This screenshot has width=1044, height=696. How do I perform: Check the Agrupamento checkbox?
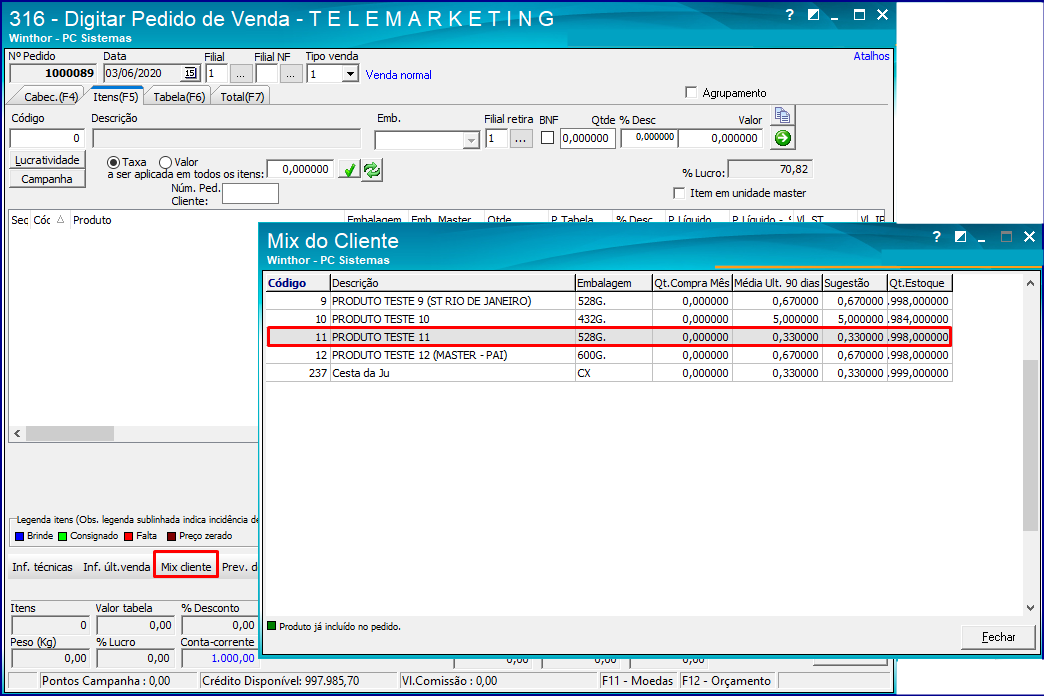point(691,92)
